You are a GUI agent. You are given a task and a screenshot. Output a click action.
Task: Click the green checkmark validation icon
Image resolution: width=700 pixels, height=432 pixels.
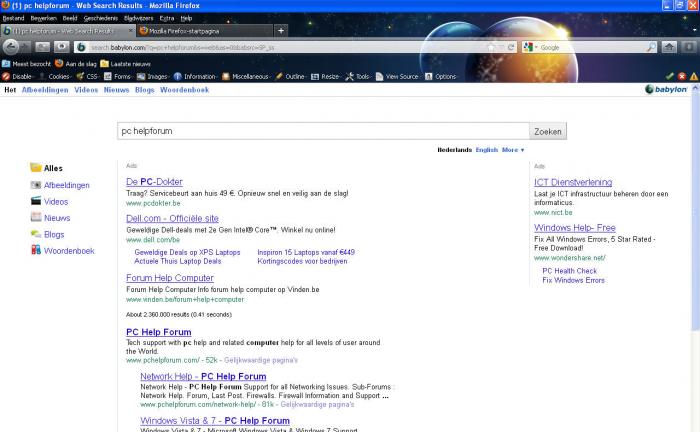pyautogui.click(x=669, y=76)
